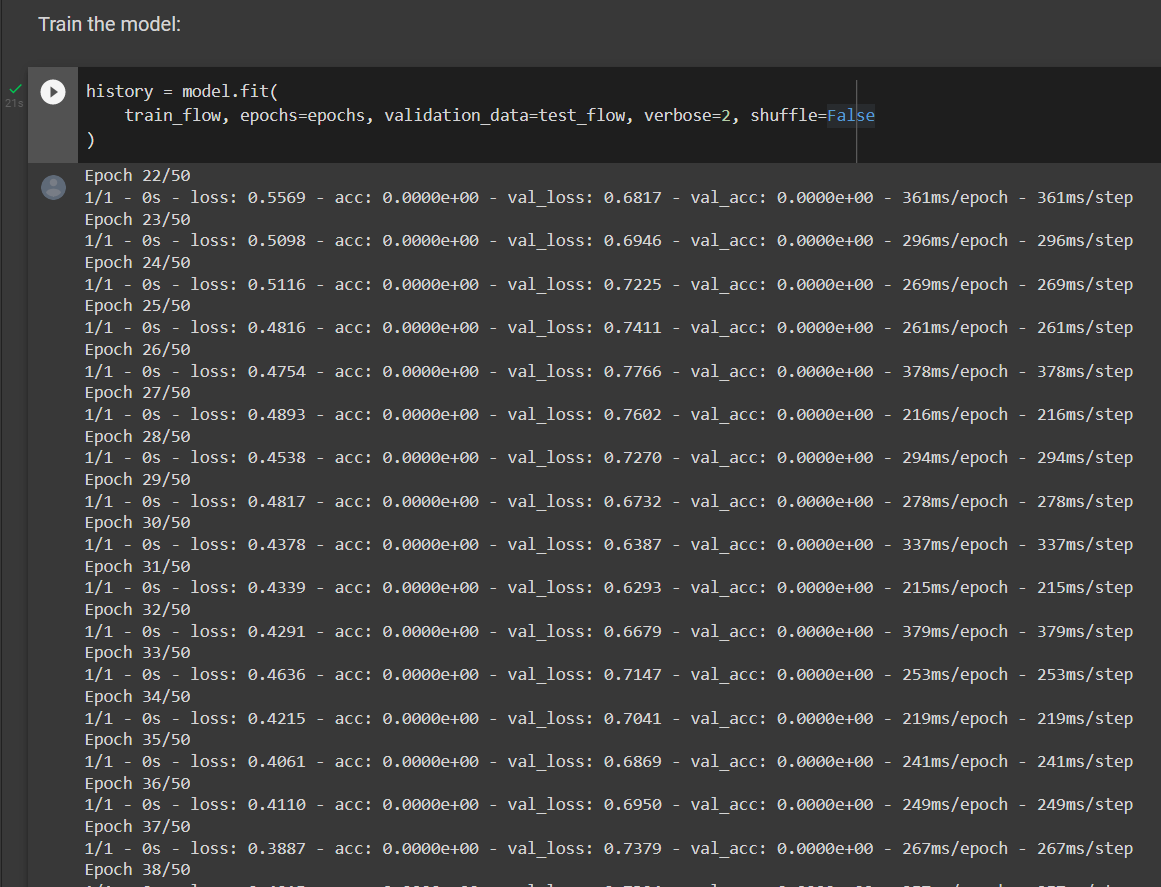Click the user avatar beside the output

[x=52, y=187]
